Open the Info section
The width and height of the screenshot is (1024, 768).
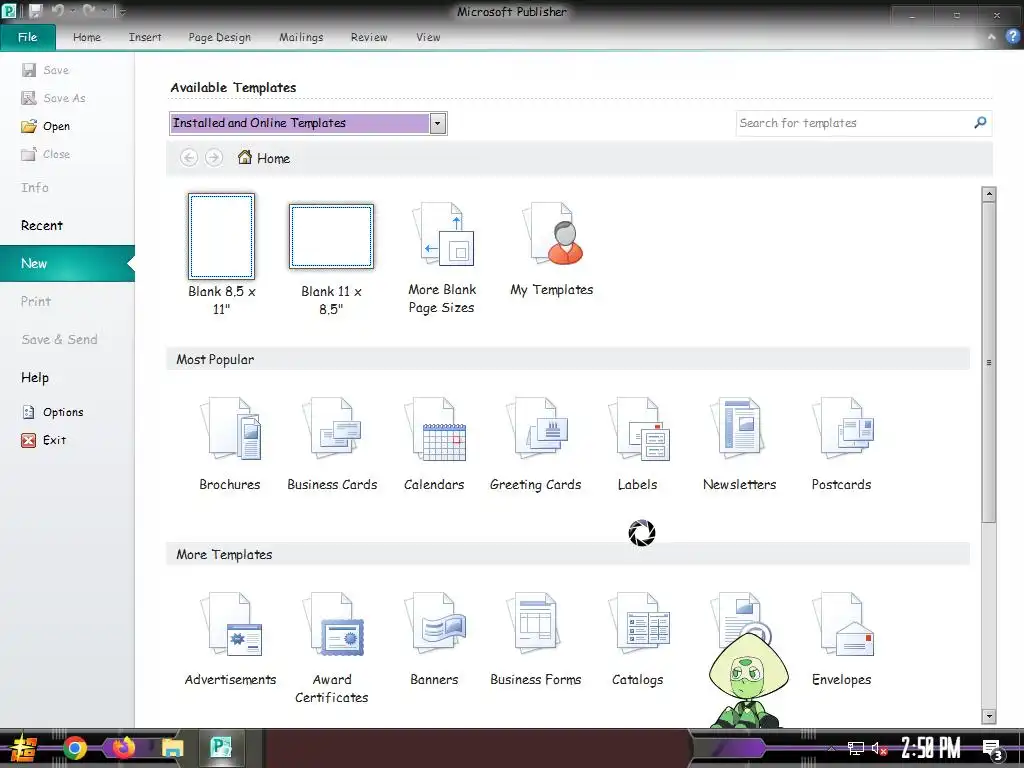[x=35, y=187]
